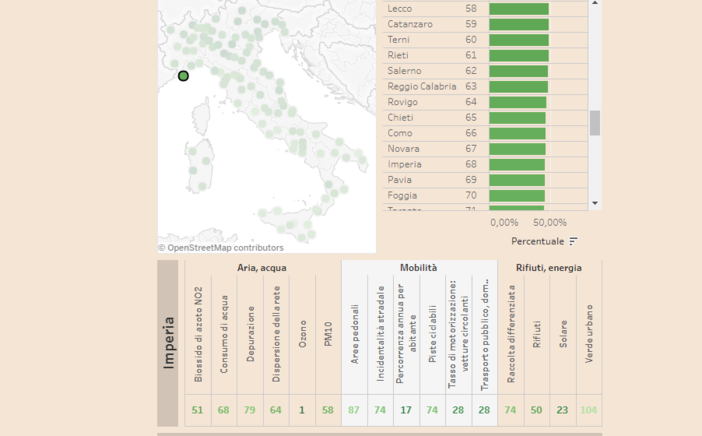Click the Piste ciclabili column header
The width and height of the screenshot is (702, 436).
(432, 334)
